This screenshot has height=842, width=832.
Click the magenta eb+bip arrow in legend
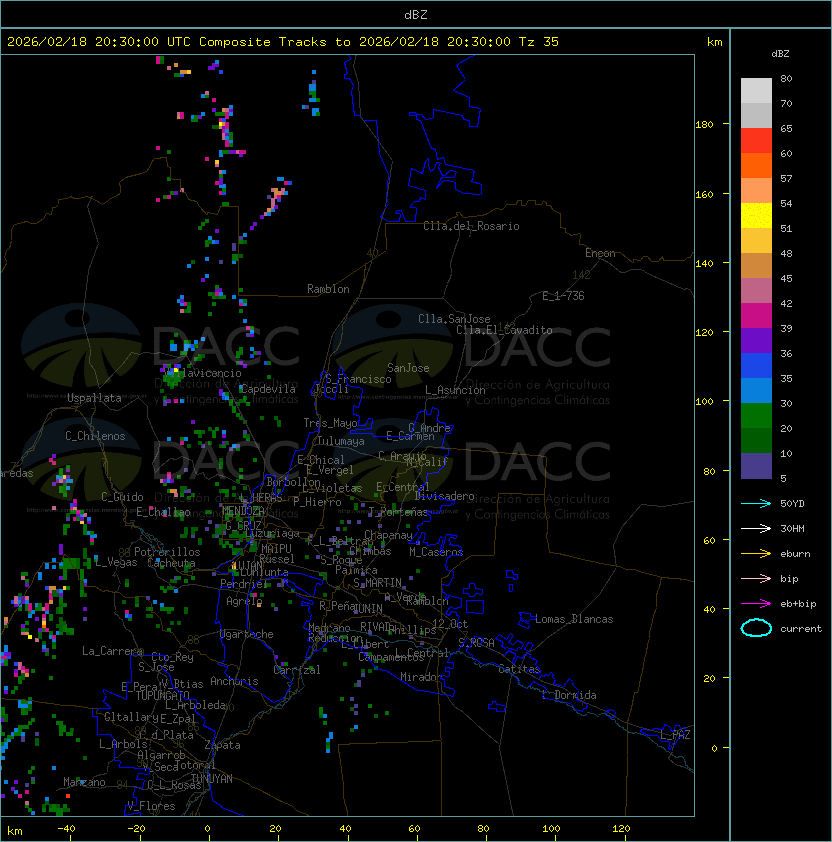[756, 604]
